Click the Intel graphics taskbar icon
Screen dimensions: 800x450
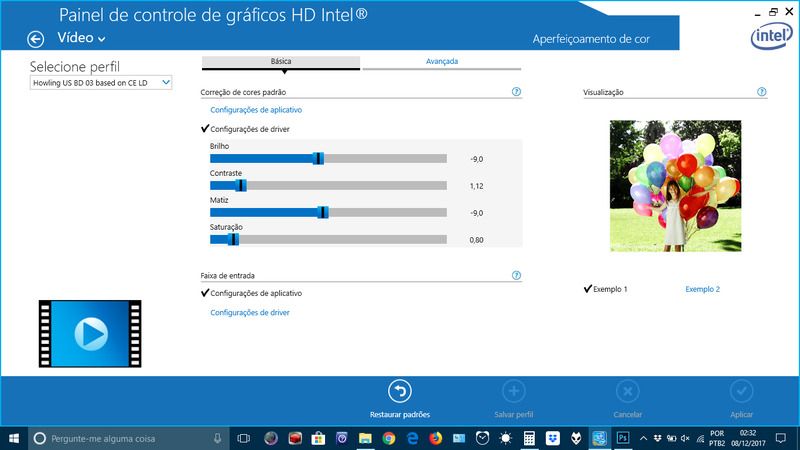599,438
